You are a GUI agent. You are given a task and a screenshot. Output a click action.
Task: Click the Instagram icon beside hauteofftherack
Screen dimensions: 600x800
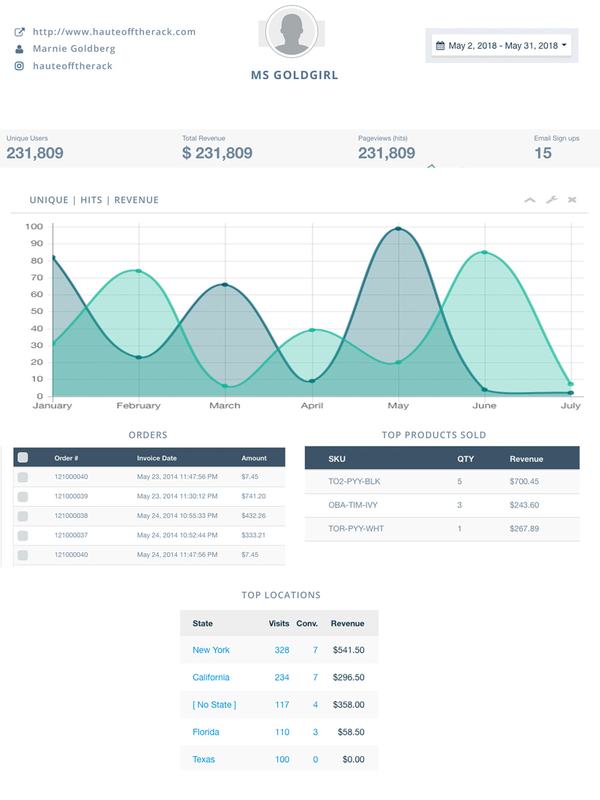coord(19,66)
